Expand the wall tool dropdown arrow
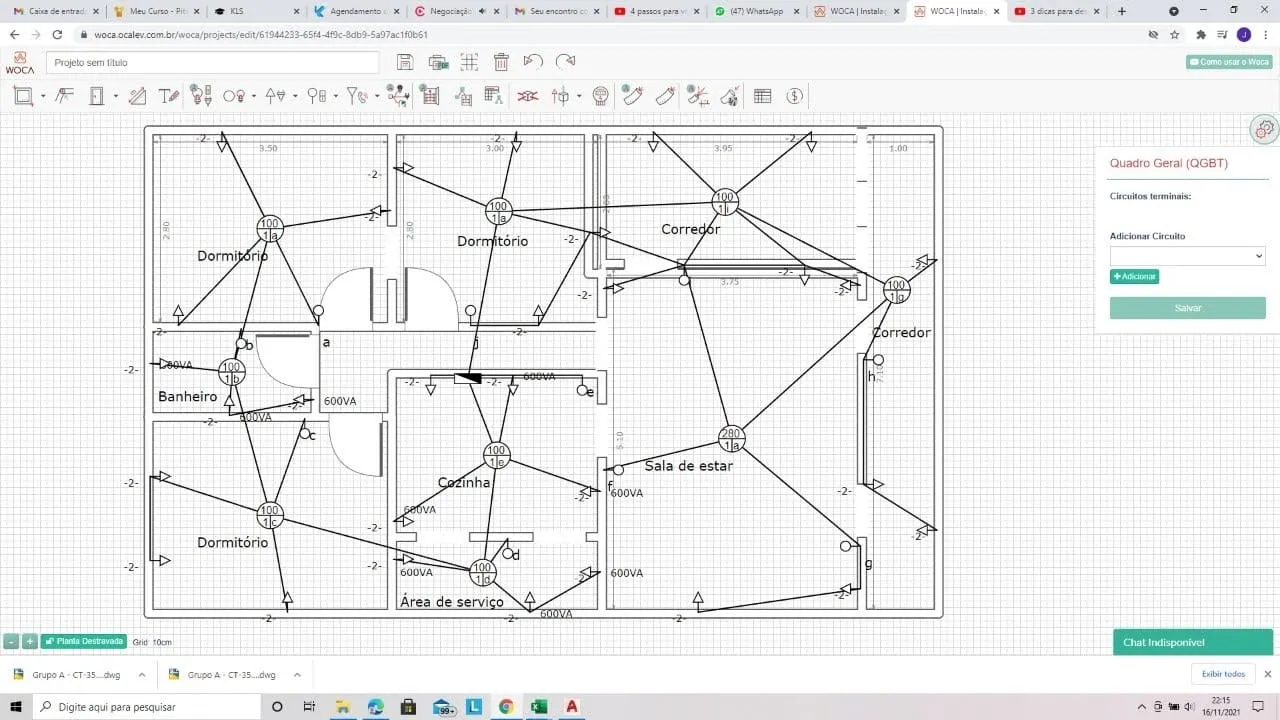The height and width of the screenshot is (720, 1280). point(42,97)
